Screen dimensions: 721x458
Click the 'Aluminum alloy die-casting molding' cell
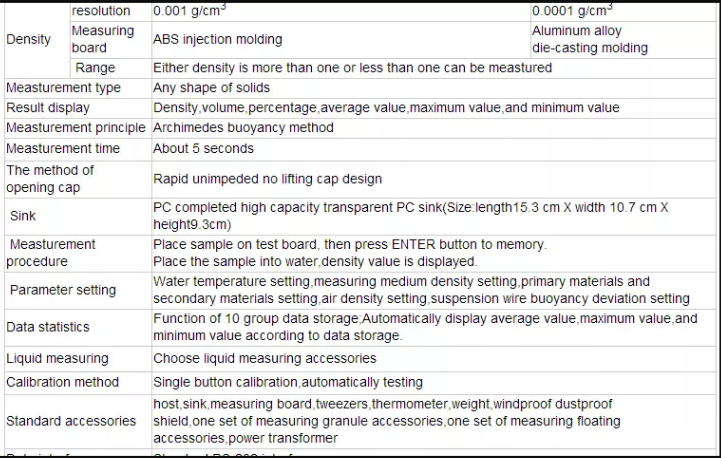589,39
